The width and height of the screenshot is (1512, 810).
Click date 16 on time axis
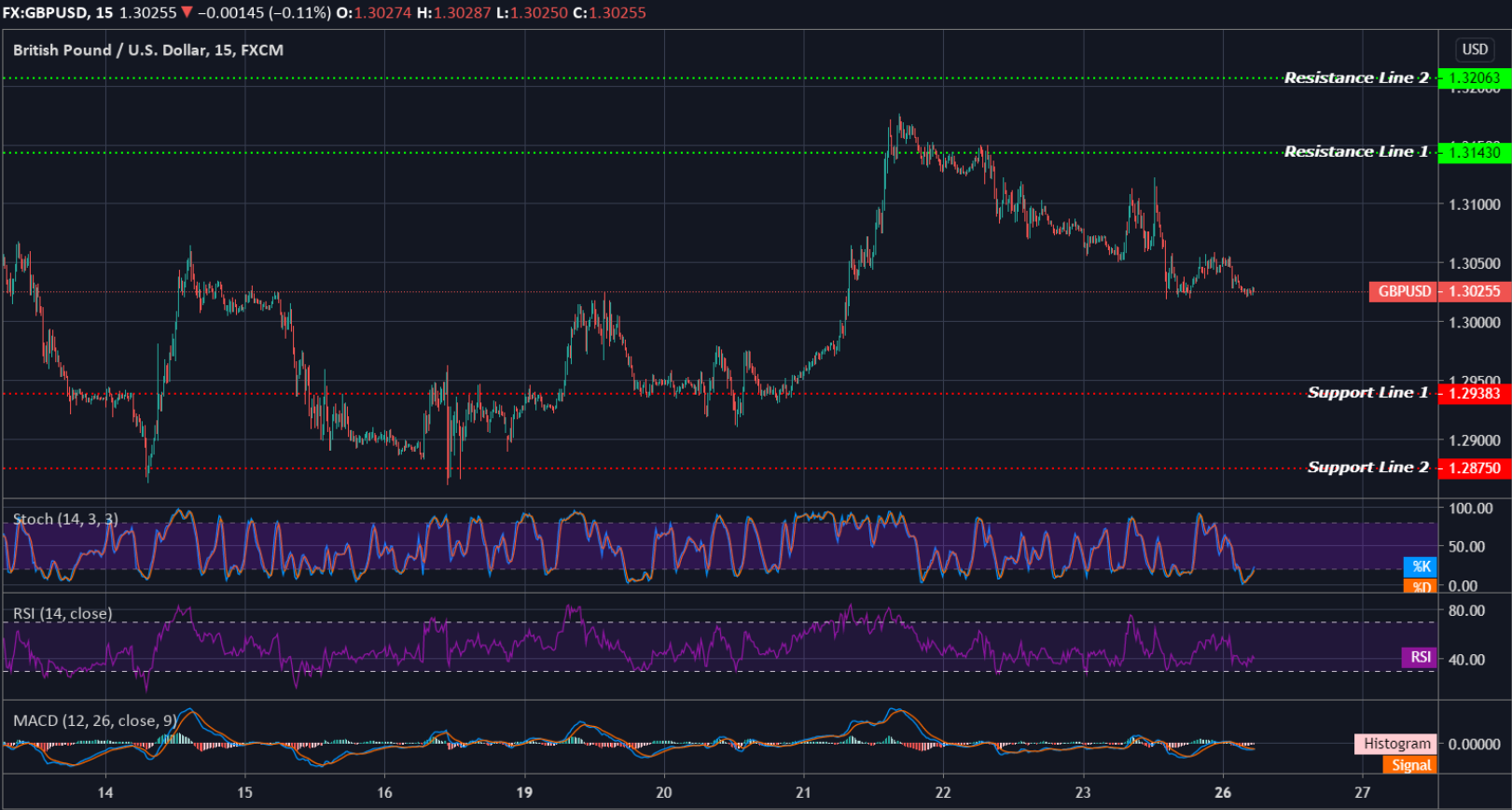pos(384,792)
